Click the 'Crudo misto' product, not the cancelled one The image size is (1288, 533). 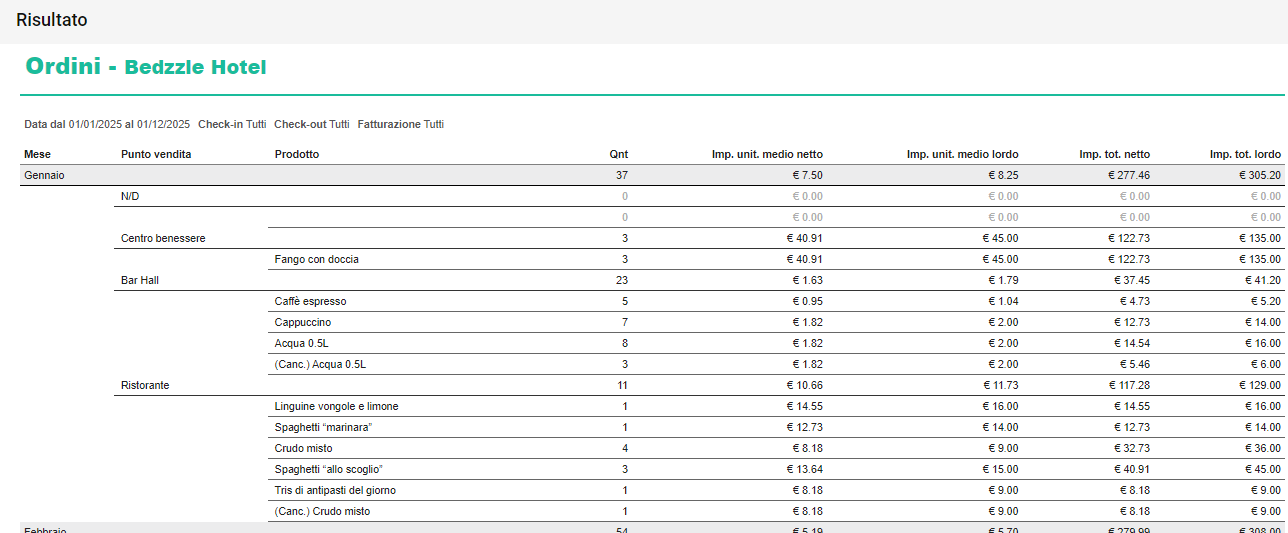click(304, 448)
